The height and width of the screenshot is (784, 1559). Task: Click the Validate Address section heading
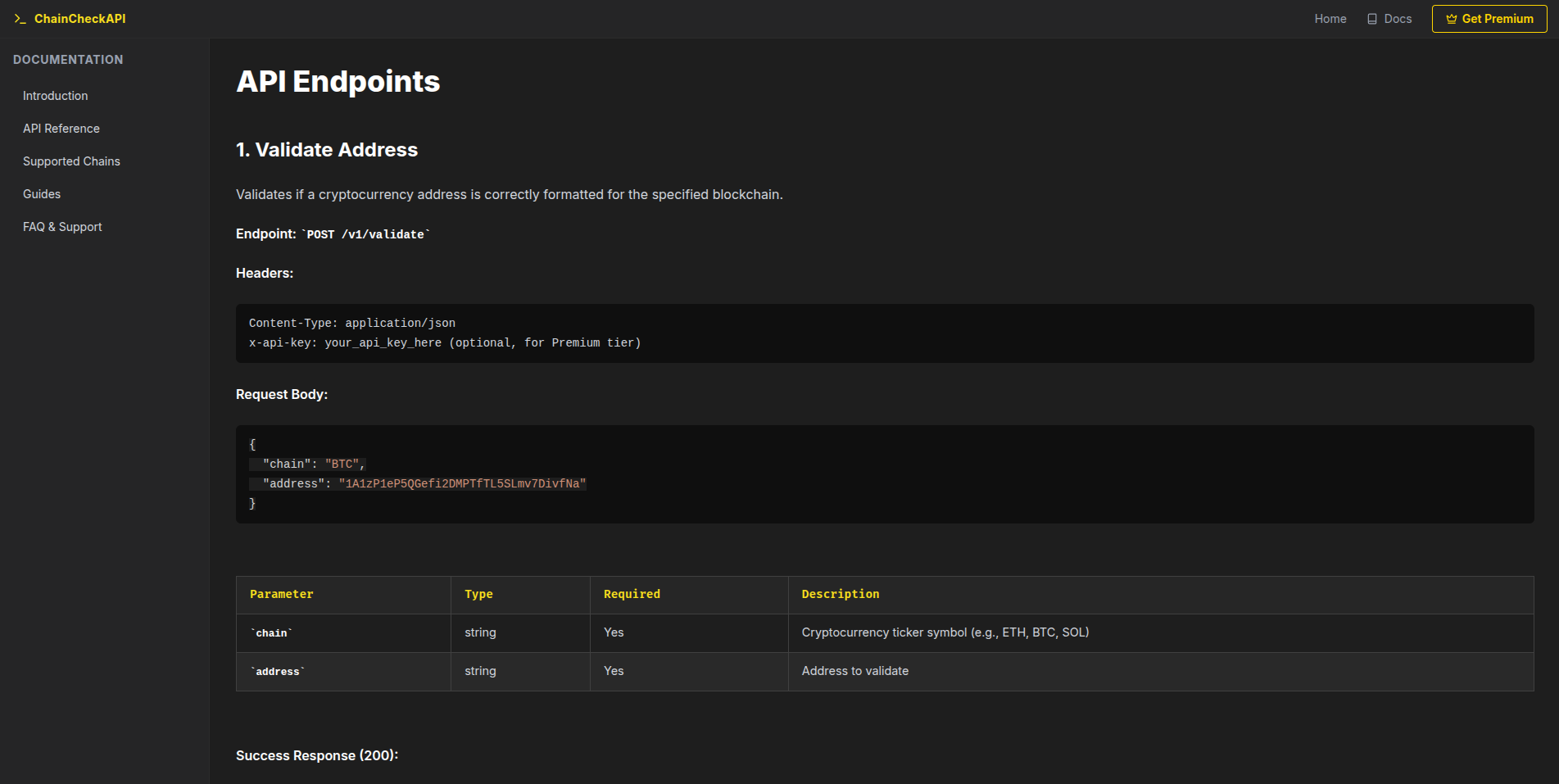(x=327, y=150)
